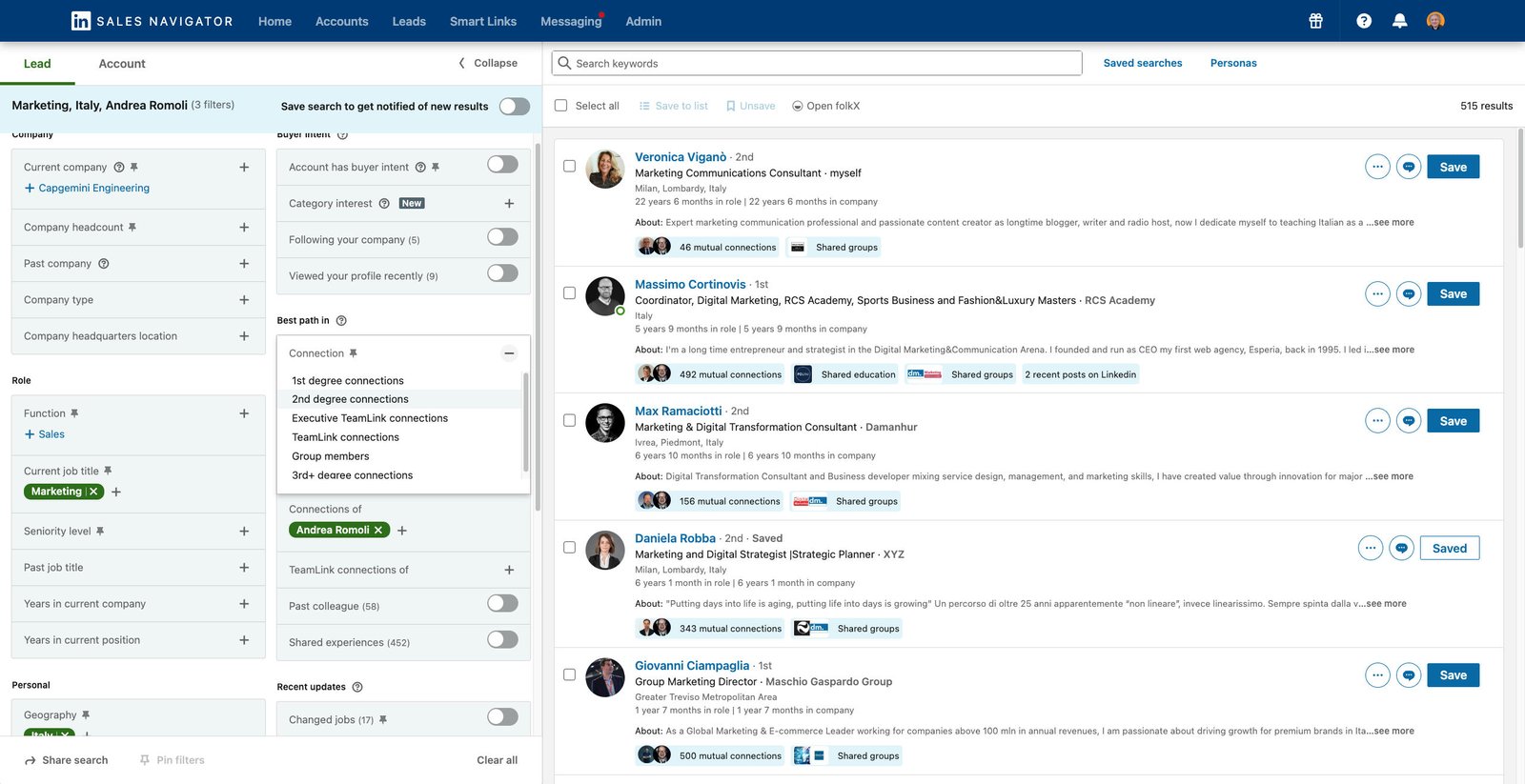Enable Viewed your profile recently toggle
The height and width of the screenshot is (784, 1525).
tap(502, 273)
